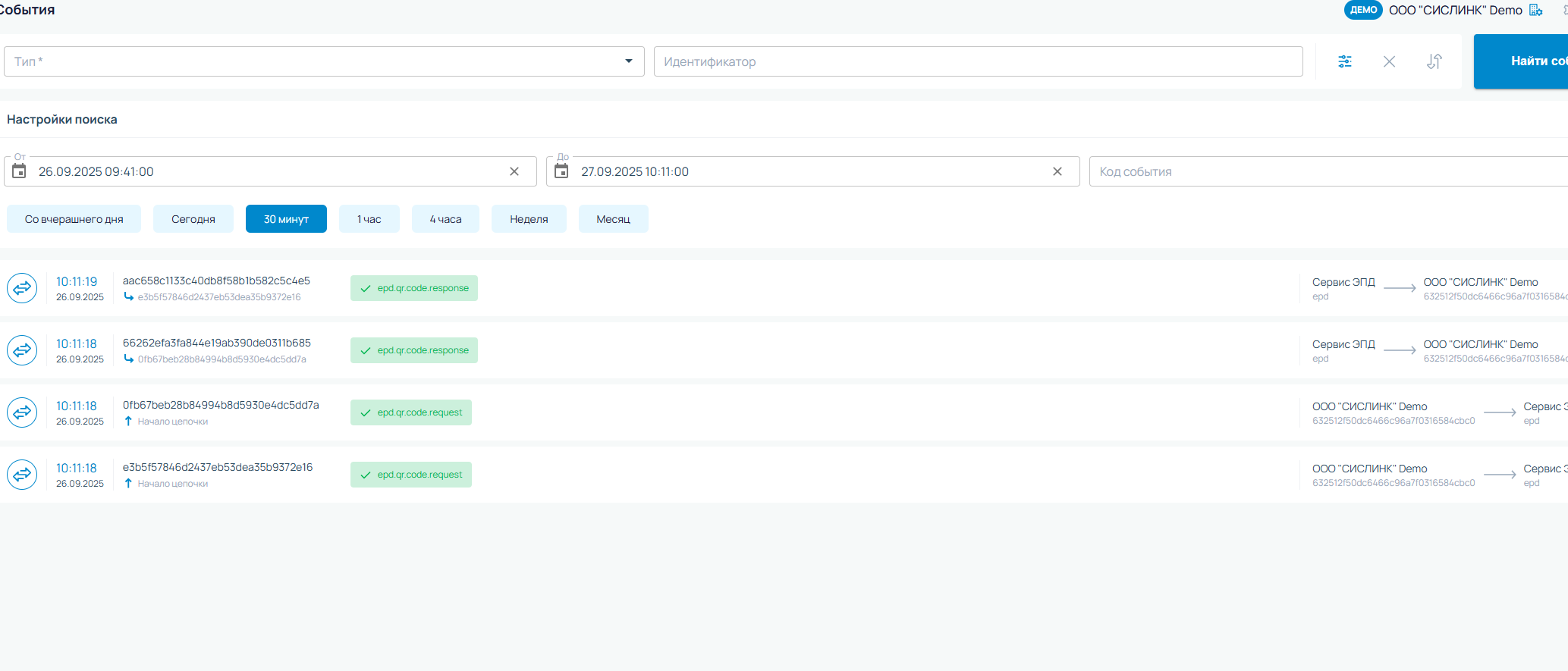Click exchange icon of event 10:11:19
1568x671 pixels.
click(x=22, y=288)
